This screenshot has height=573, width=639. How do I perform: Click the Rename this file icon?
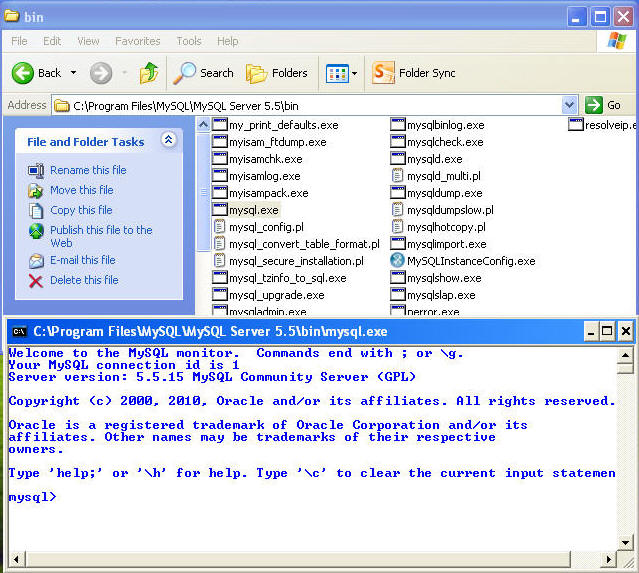[36, 170]
